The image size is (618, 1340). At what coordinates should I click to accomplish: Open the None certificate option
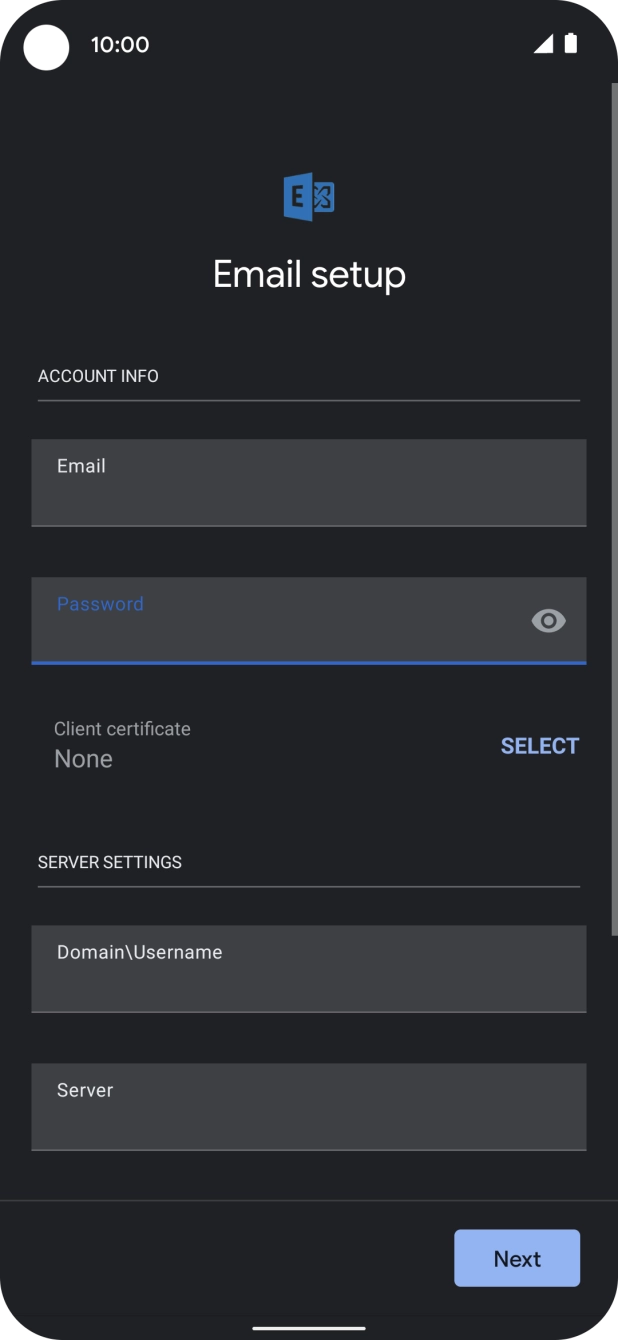click(85, 758)
